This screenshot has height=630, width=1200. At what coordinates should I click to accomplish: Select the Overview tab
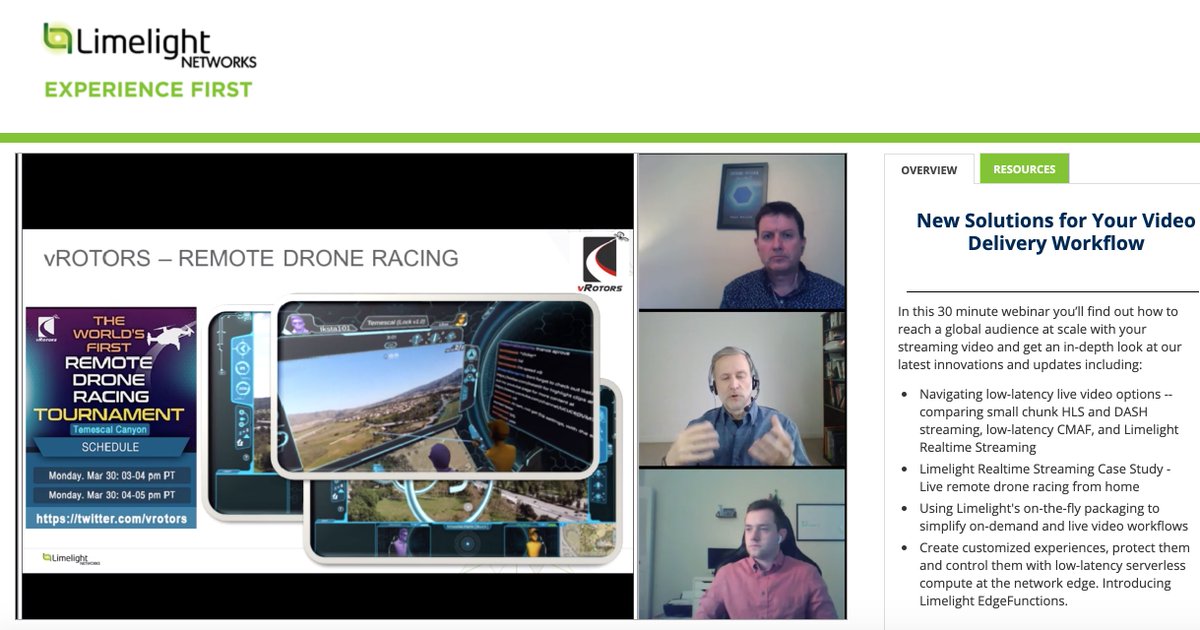pyautogui.click(x=929, y=170)
